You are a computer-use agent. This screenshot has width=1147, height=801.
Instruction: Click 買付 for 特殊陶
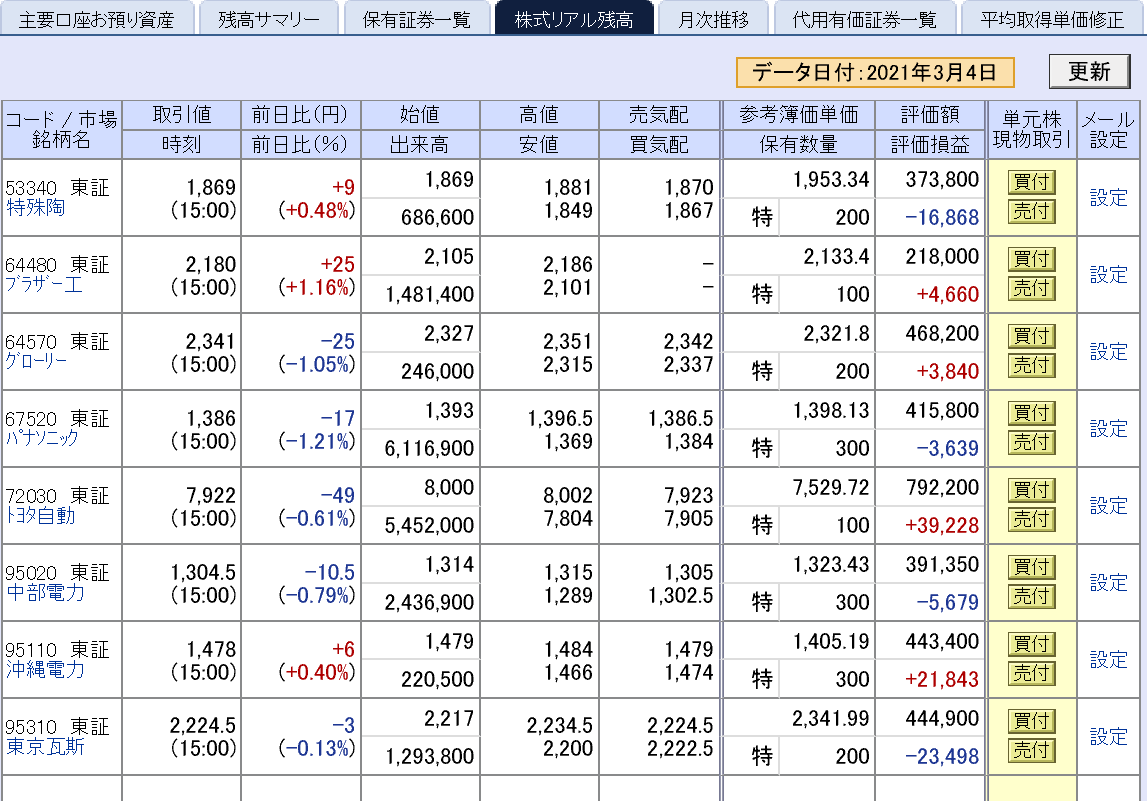tap(1031, 181)
